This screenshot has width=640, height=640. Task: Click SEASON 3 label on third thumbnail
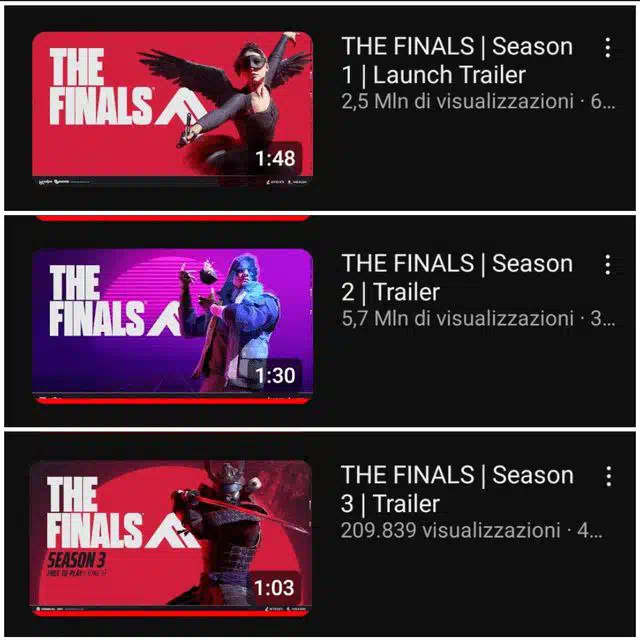tap(77, 560)
